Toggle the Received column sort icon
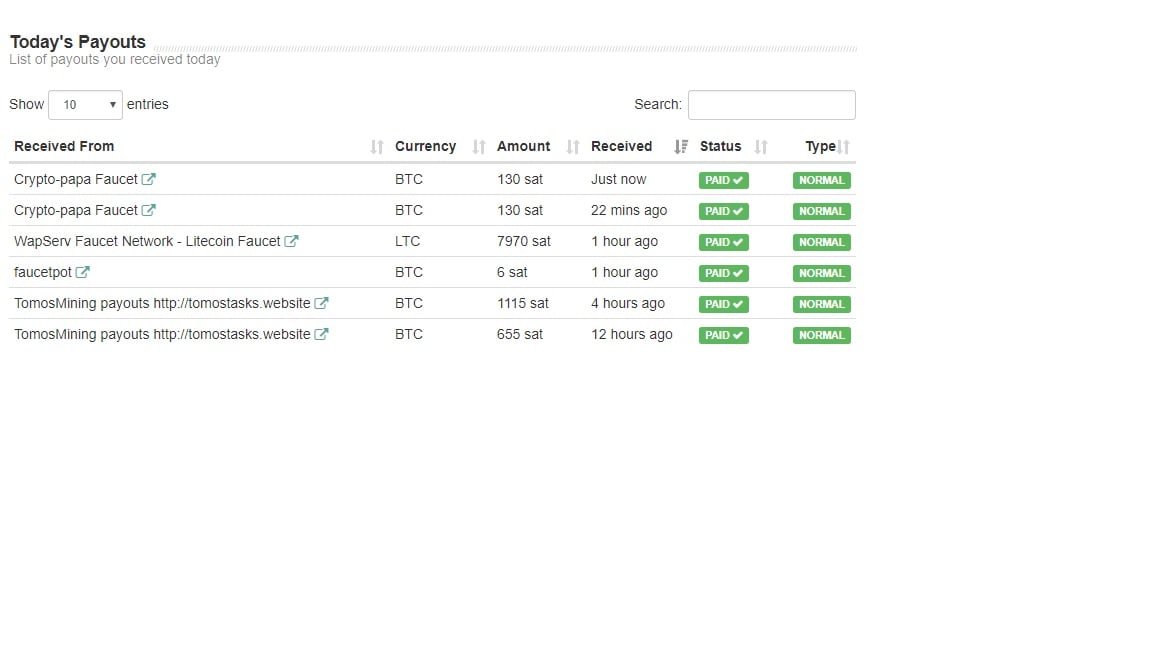Screen dimensions: 1152x648 [681, 147]
